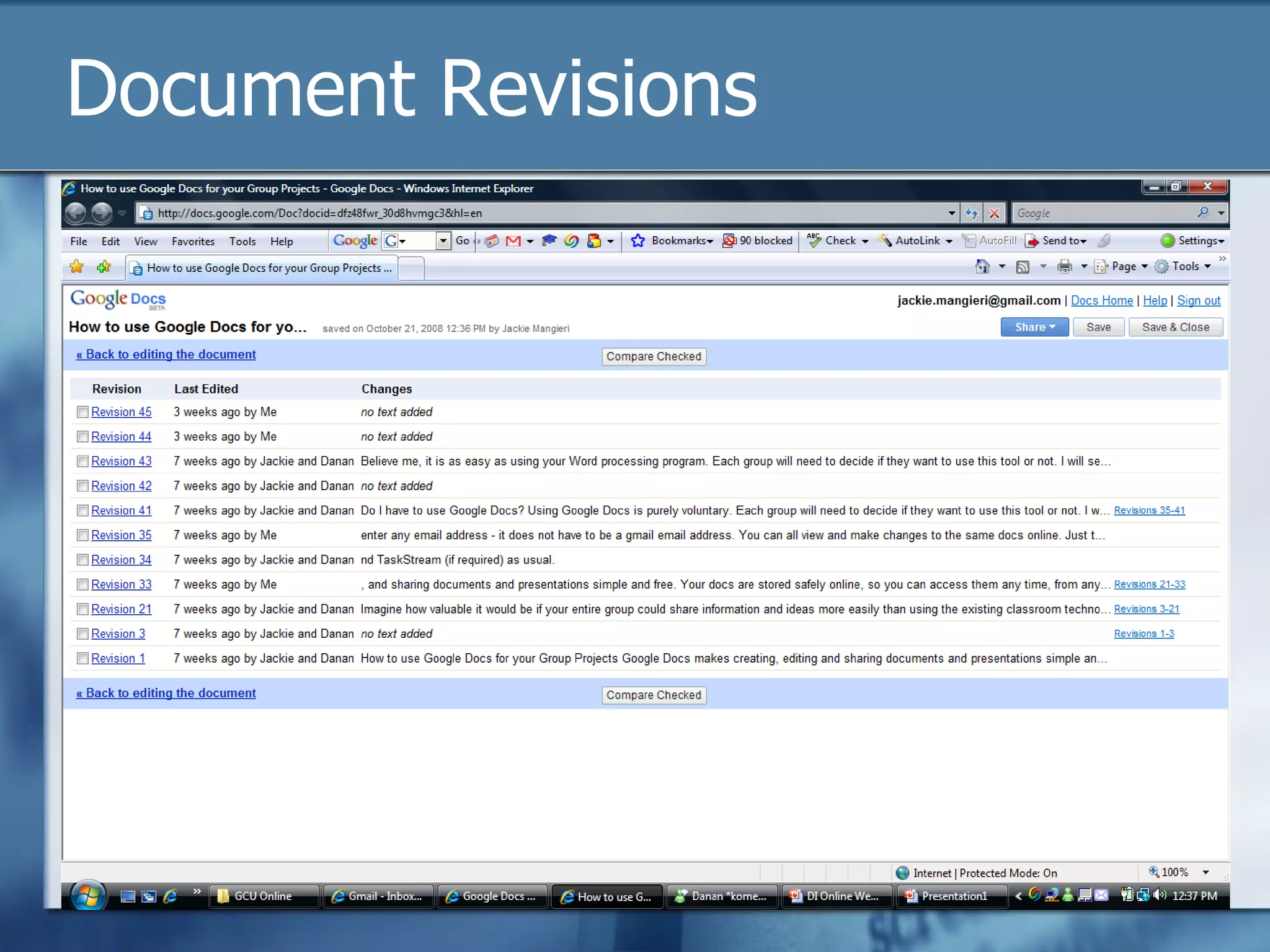Check the Revision 44 checkbox
The width and height of the screenshot is (1270, 952).
[x=82, y=437]
